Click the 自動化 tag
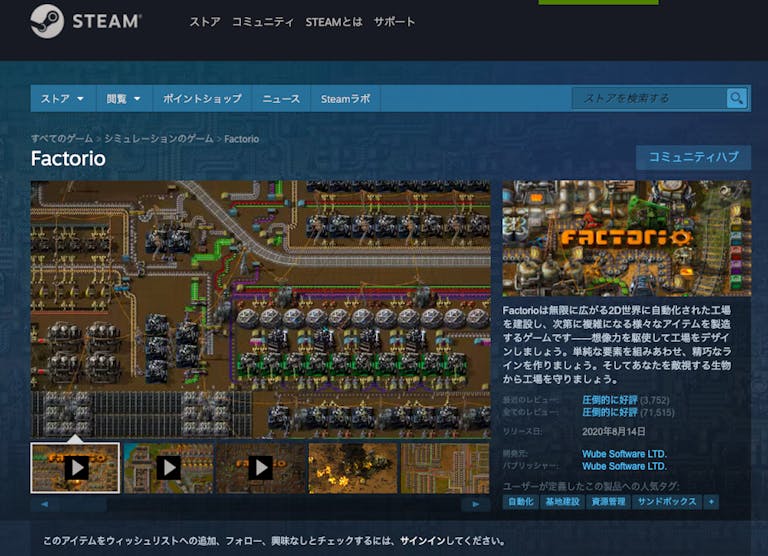This screenshot has height=556, width=768. point(521,502)
